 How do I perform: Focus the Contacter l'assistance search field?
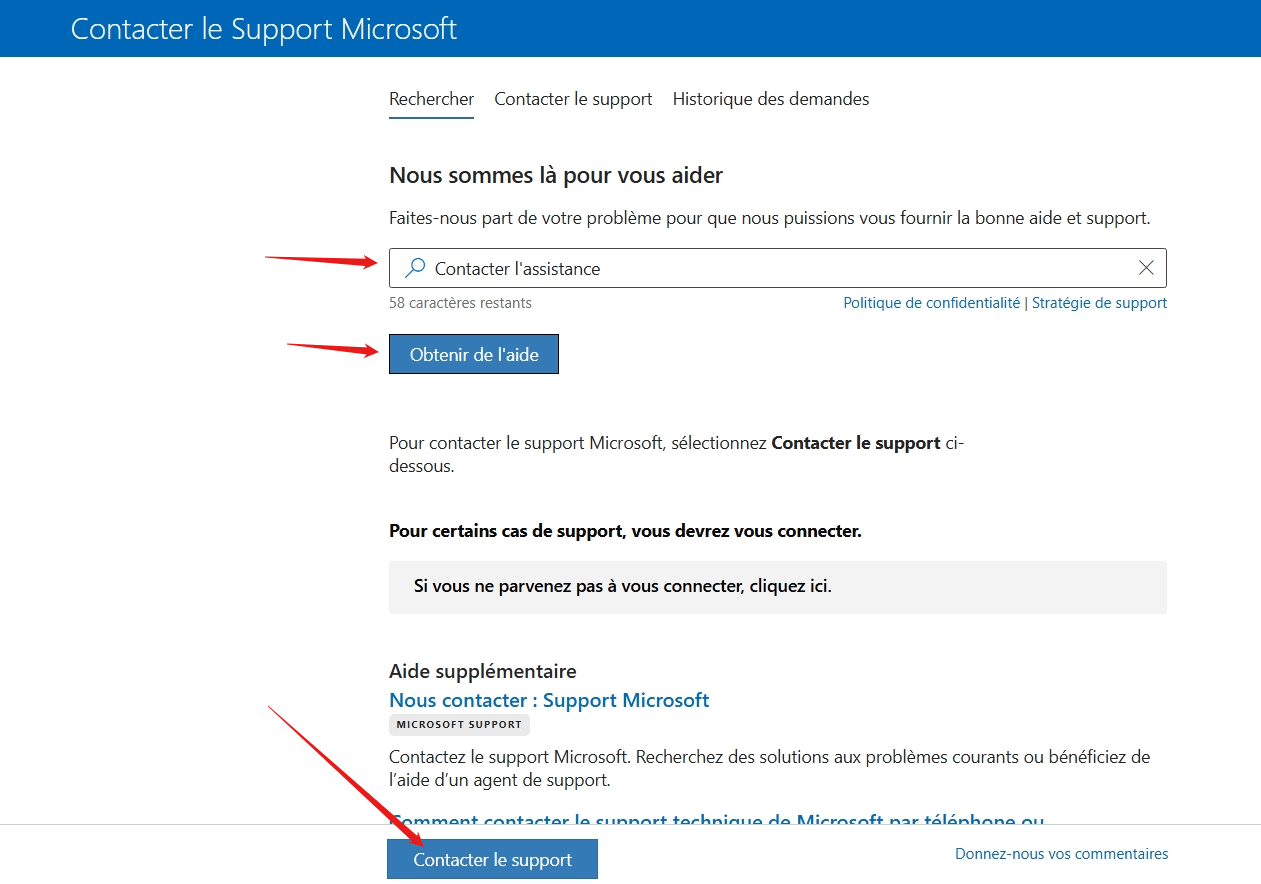coord(777,268)
